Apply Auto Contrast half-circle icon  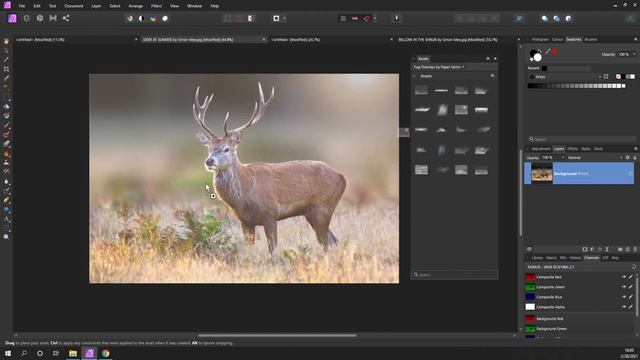[141, 18]
